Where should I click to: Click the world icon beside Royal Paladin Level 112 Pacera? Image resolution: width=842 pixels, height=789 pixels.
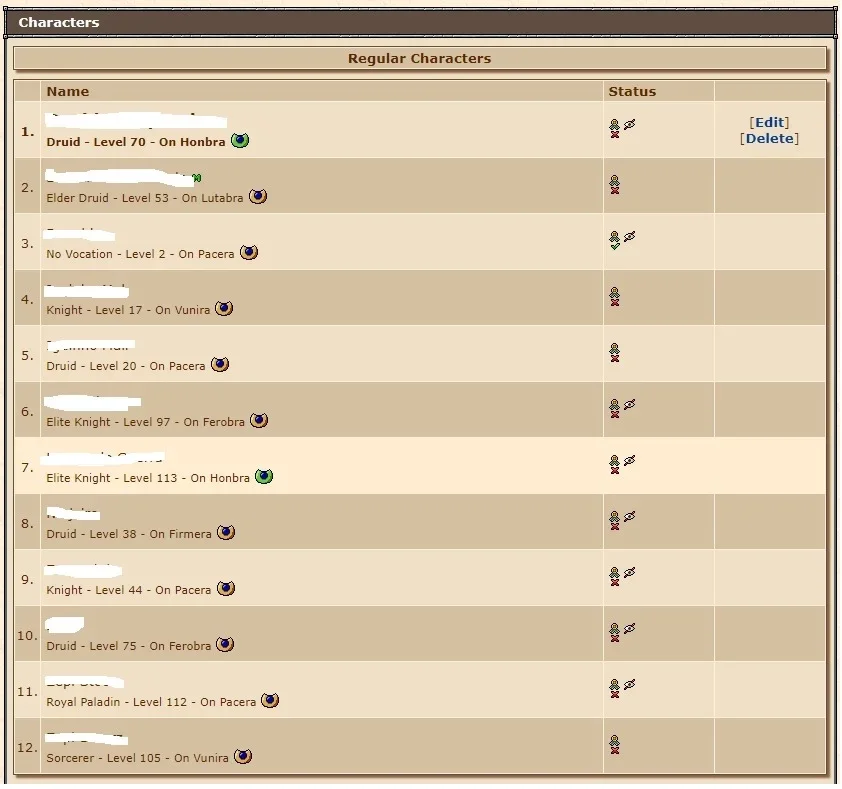pos(270,701)
